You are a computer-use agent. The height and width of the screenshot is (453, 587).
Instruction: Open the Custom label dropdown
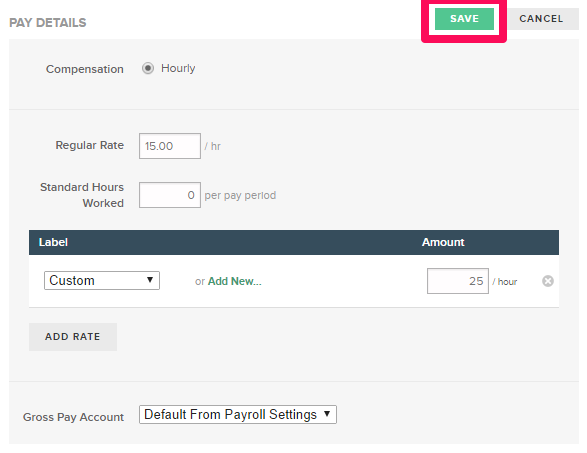(x=102, y=280)
